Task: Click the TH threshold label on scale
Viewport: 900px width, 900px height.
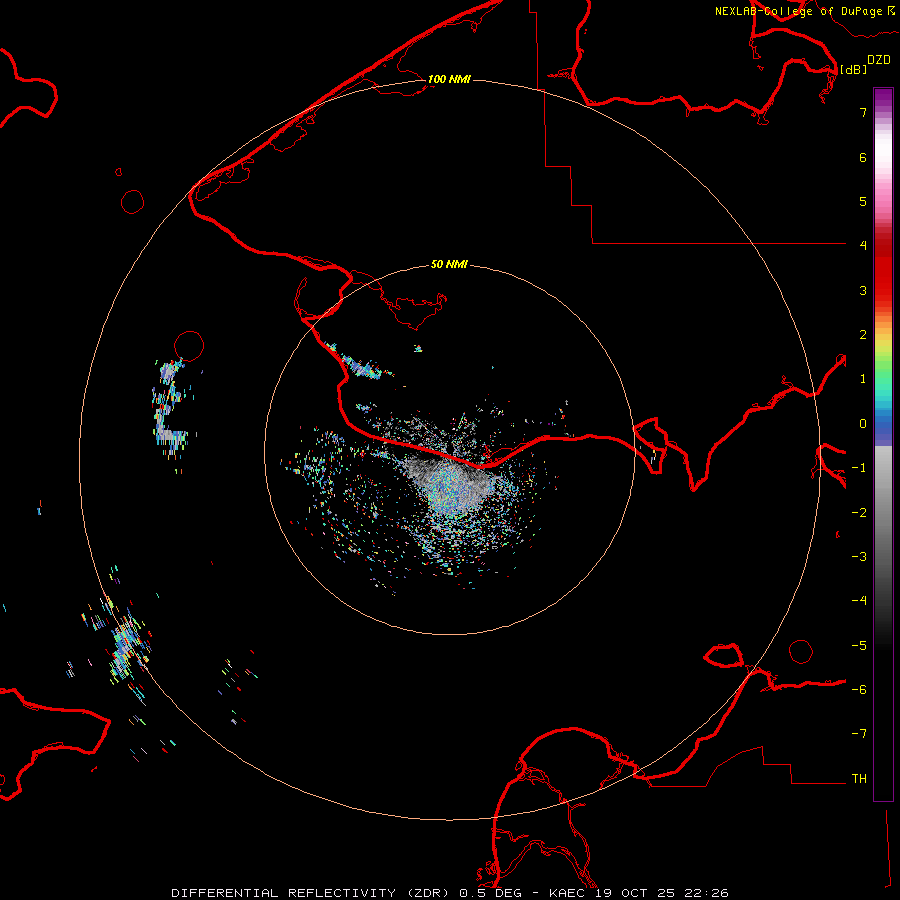Action: [859, 778]
